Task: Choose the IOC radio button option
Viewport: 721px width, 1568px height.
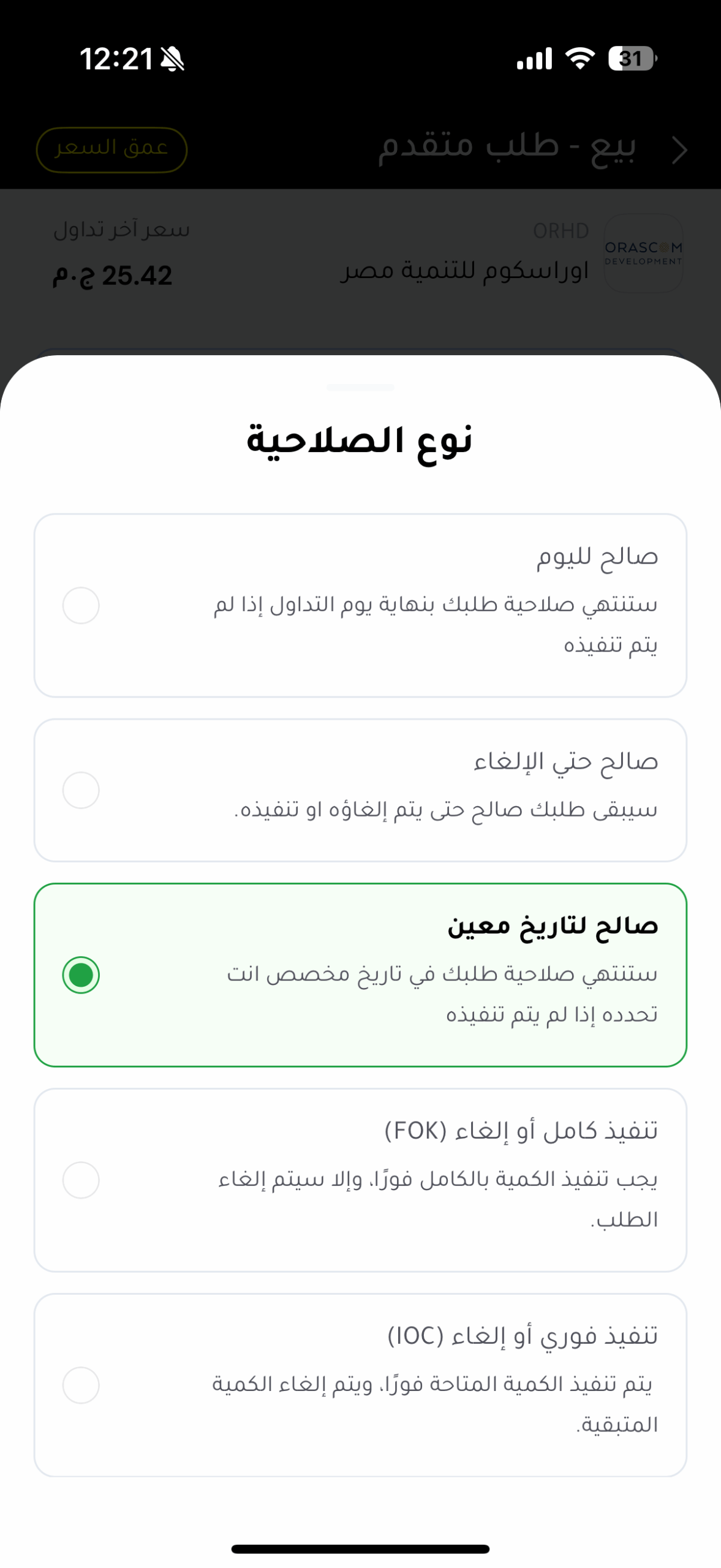Action: [x=81, y=1385]
